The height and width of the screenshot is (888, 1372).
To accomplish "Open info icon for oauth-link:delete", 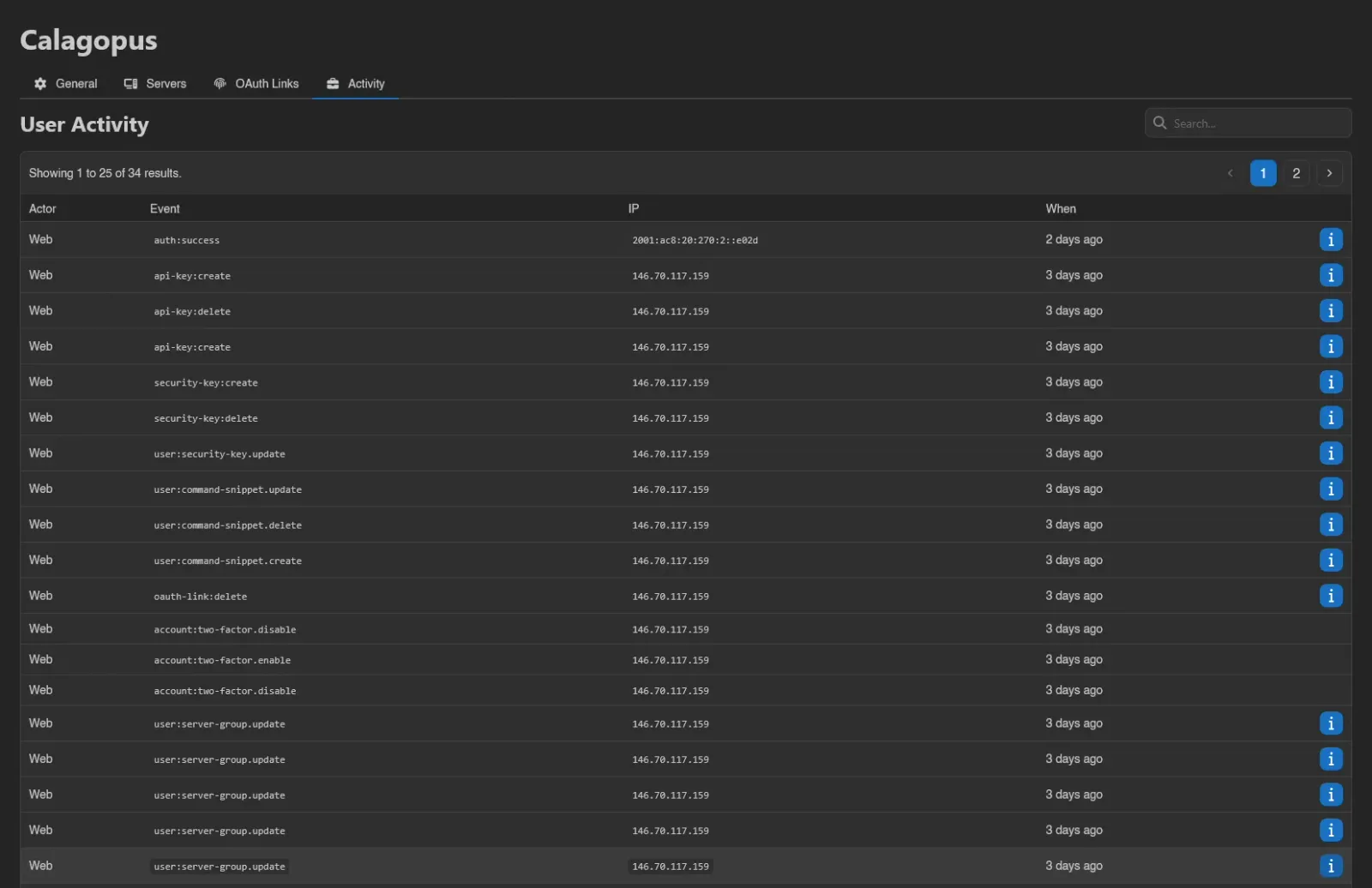I will click(x=1331, y=596).
